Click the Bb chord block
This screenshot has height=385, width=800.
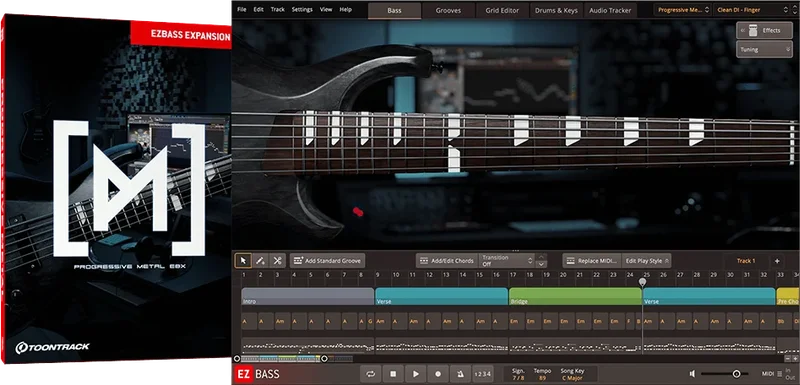pyautogui.click(x=784, y=321)
